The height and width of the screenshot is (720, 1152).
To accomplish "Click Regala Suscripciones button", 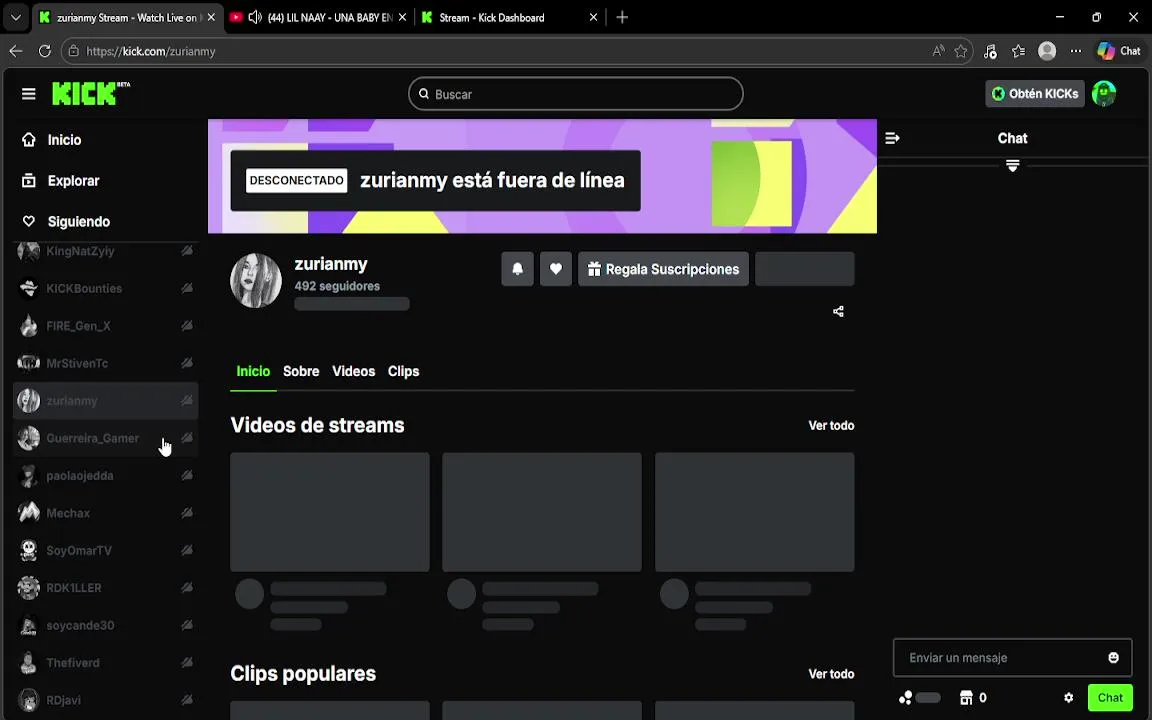I will click(x=663, y=269).
